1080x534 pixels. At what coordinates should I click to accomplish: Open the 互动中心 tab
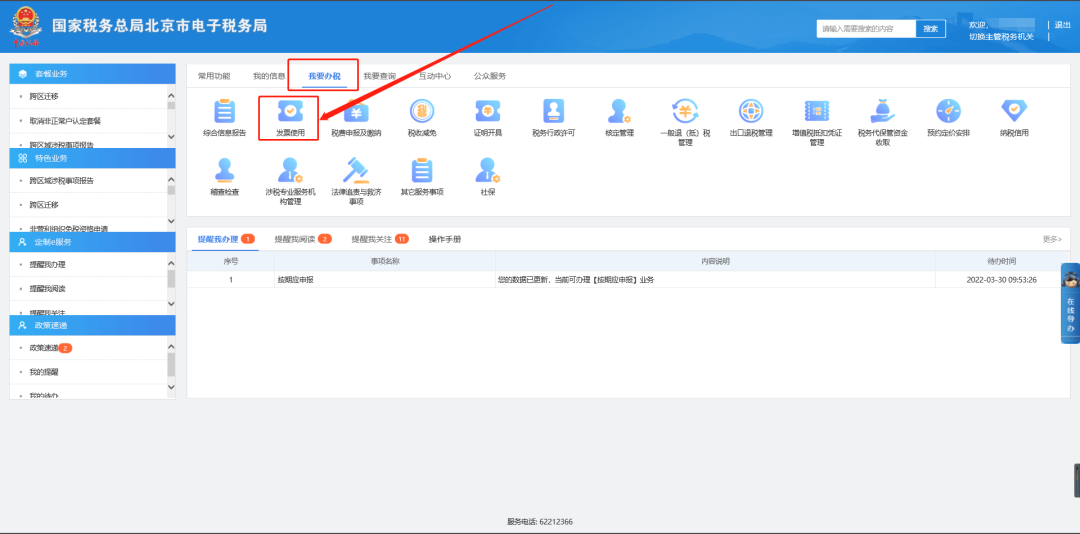(x=435, y=76)
